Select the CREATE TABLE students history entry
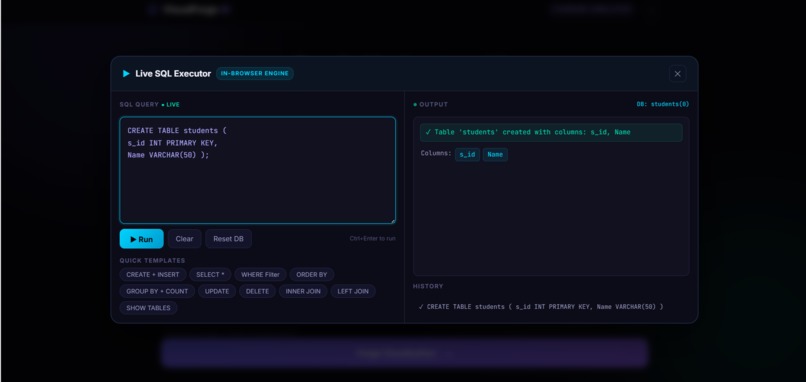Screen dimensions: 806x382 (551, 307)
